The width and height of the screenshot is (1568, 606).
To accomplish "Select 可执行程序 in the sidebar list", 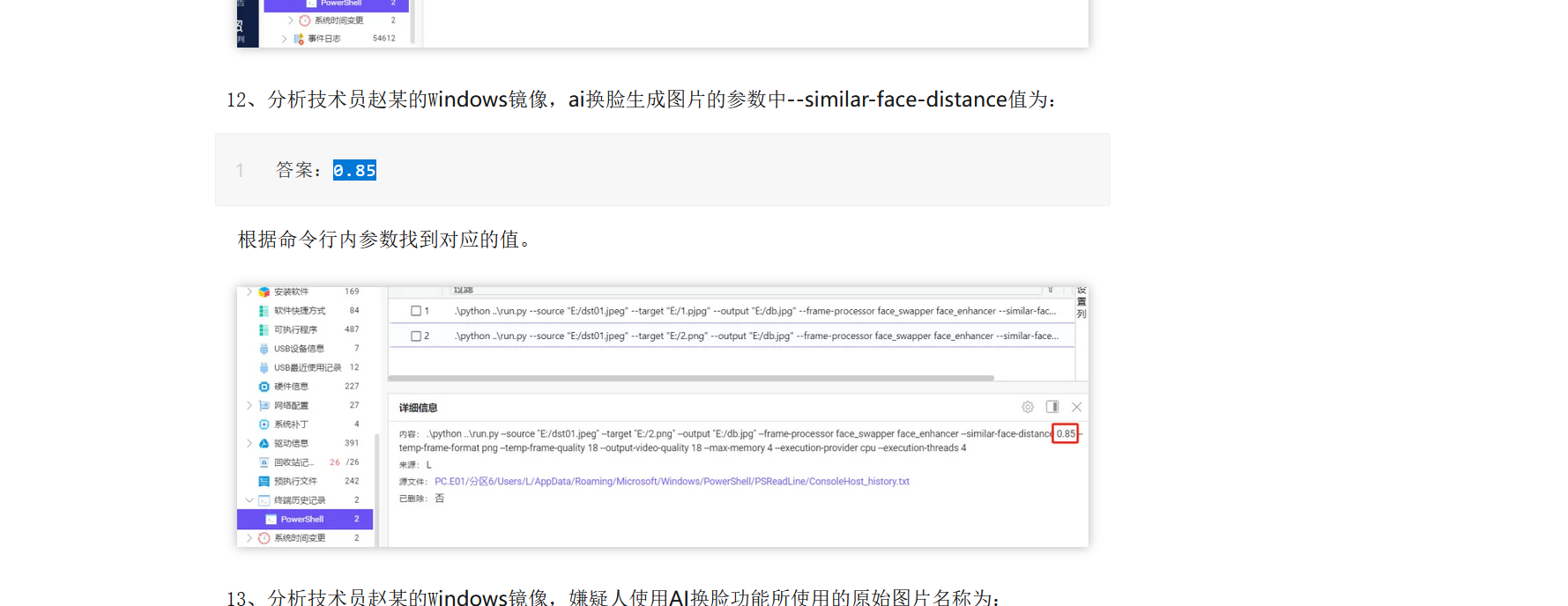I will click(x=295, y=329).
